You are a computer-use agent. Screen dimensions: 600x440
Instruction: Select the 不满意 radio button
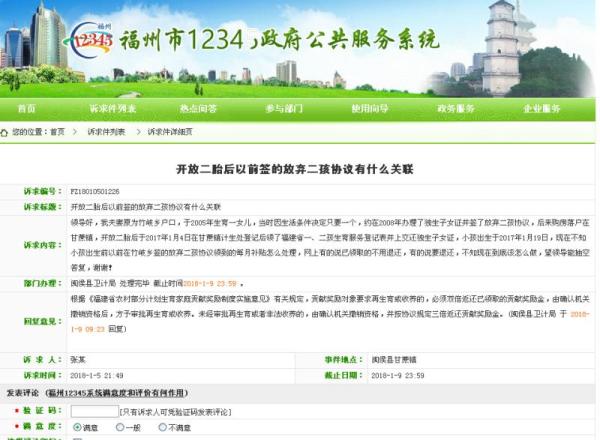pos(163,427)
